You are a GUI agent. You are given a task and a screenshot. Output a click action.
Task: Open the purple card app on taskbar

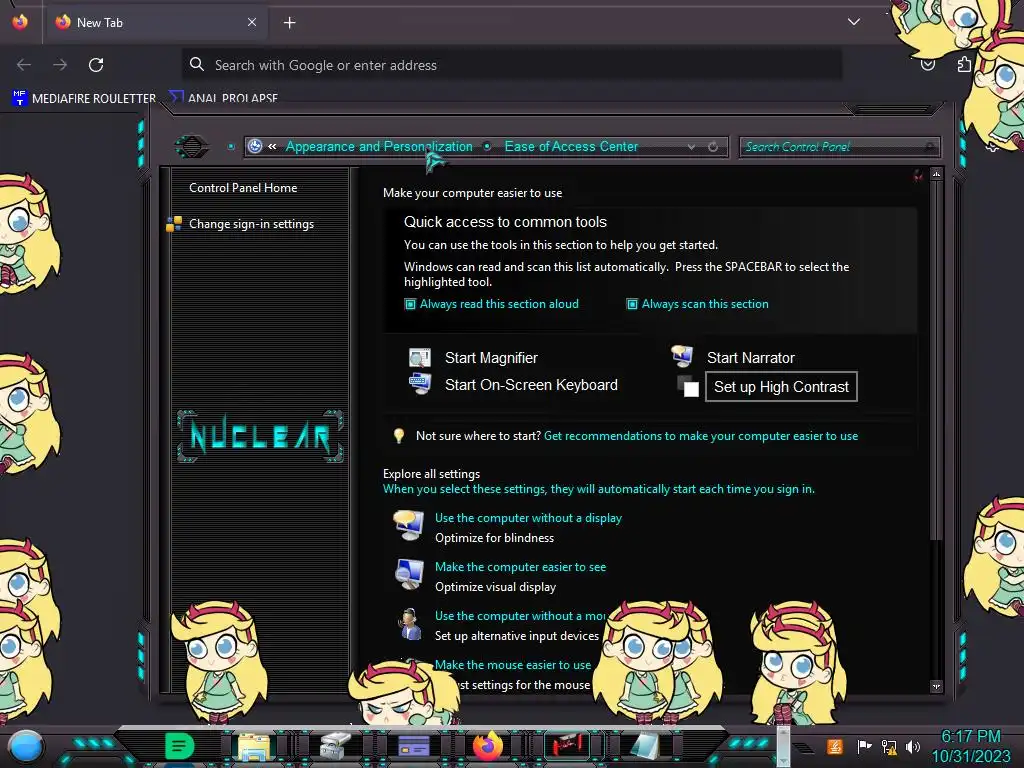point(413,746)
